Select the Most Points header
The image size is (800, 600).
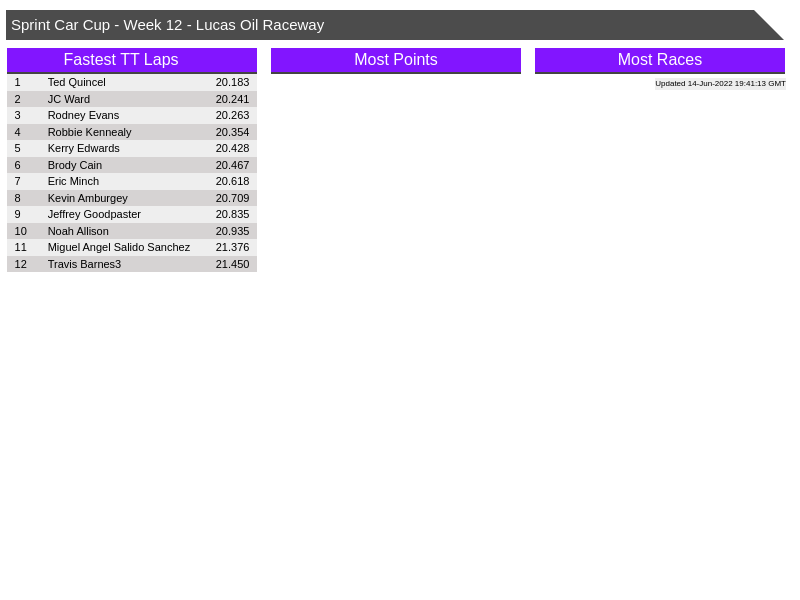click(x=396, y=60)
